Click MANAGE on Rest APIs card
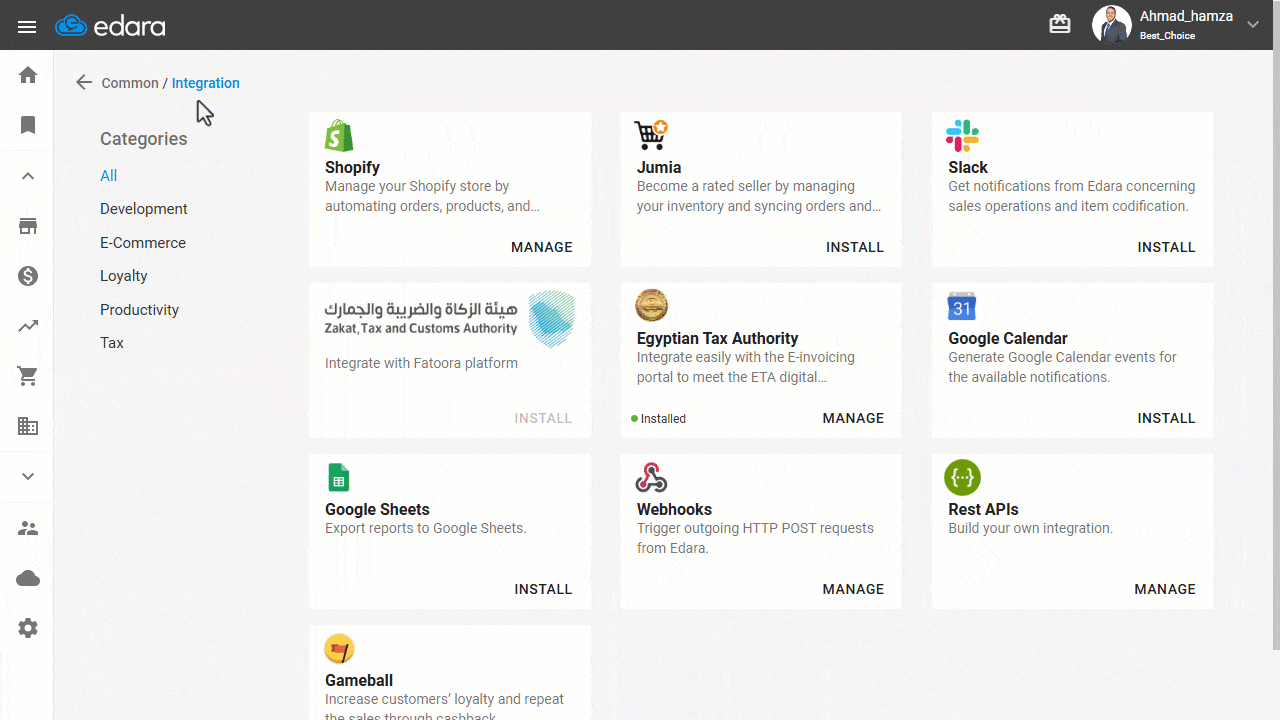 tap(1165, 589)
